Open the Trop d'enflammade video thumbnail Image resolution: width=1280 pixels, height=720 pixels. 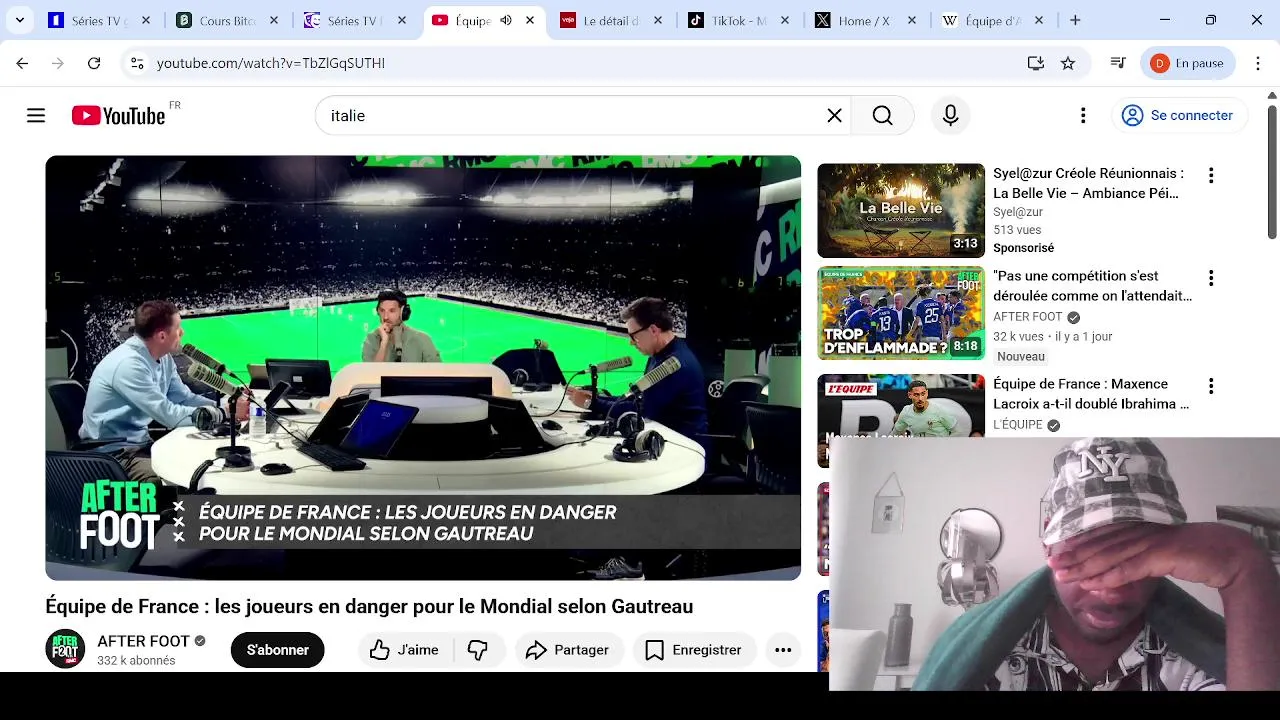click(x=901, y=313)
